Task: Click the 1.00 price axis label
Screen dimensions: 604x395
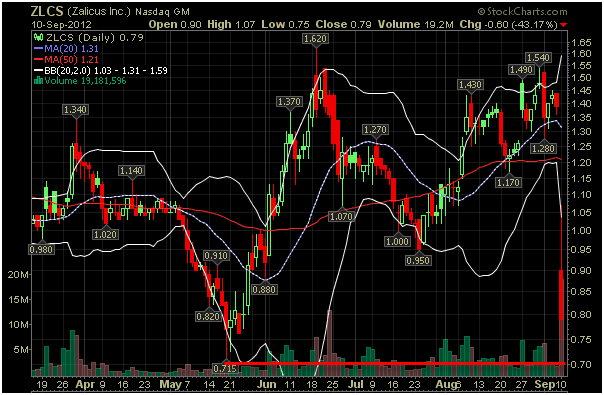Action: click(x=581, y=230)
